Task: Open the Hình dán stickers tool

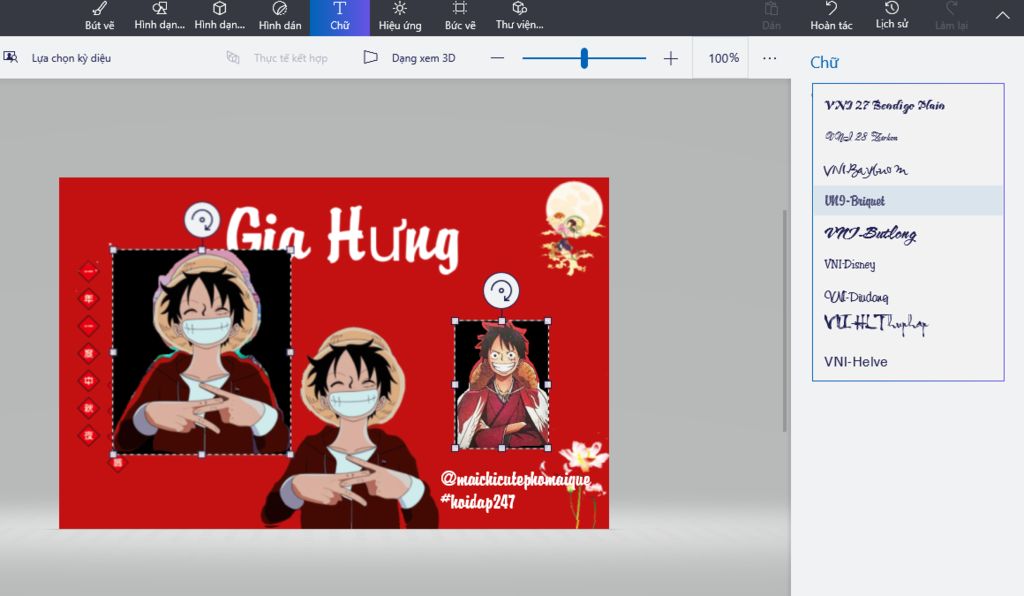Action: tap(280, 17)
